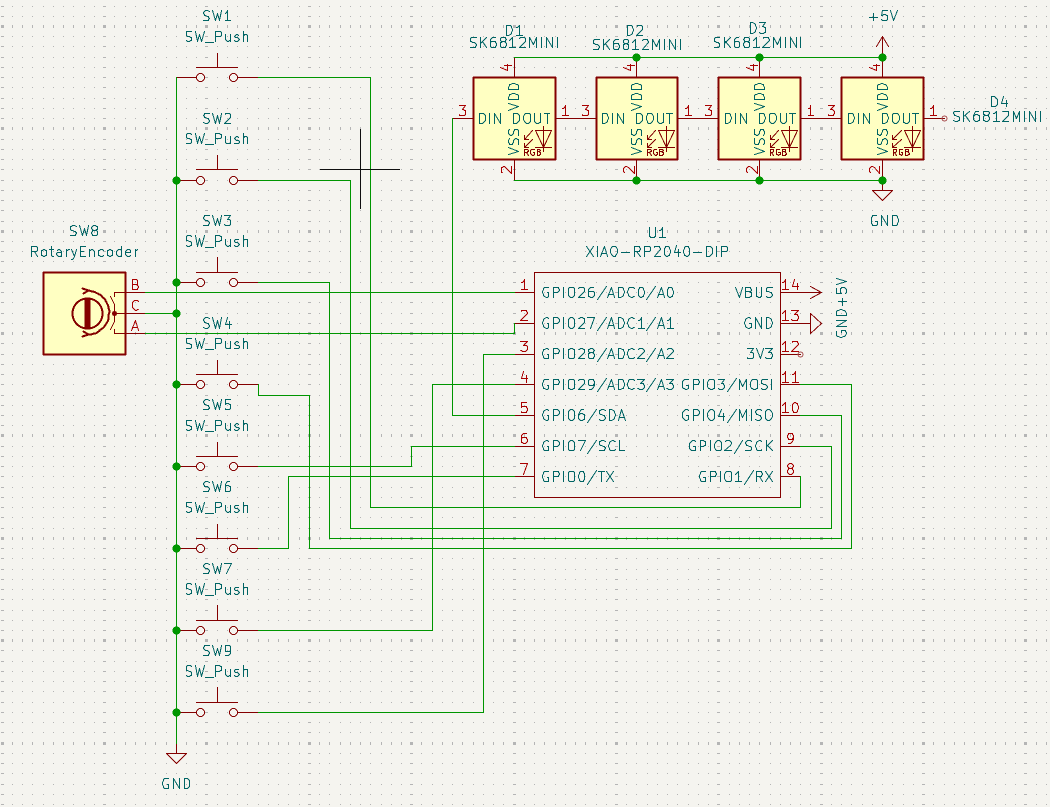Select the D1 SK6812MINI LED symbol
1050x807 pixels.
(x=514, y=119)
